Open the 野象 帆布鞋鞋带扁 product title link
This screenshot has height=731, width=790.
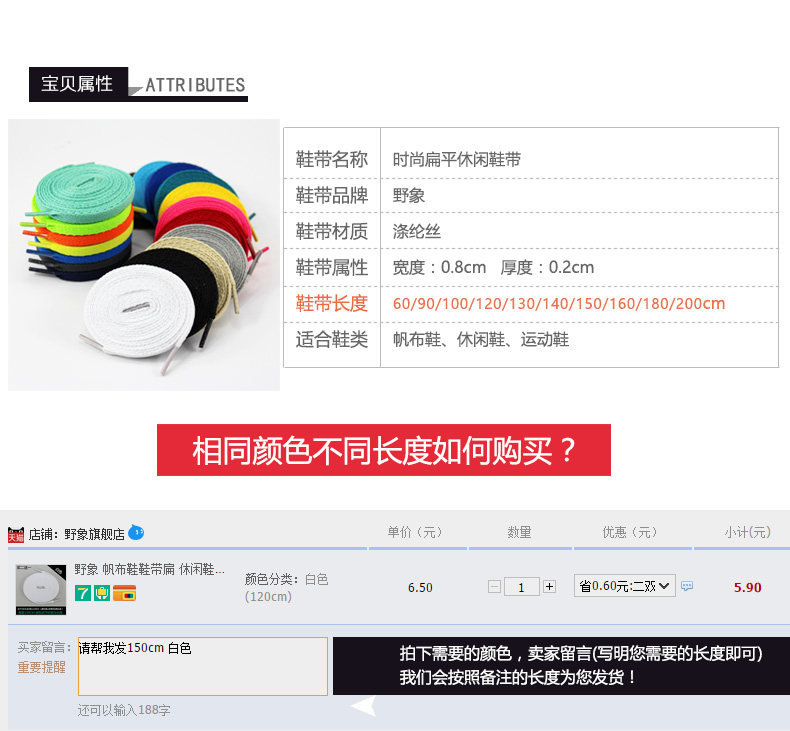pyautogui.click(x=149, y=569)
